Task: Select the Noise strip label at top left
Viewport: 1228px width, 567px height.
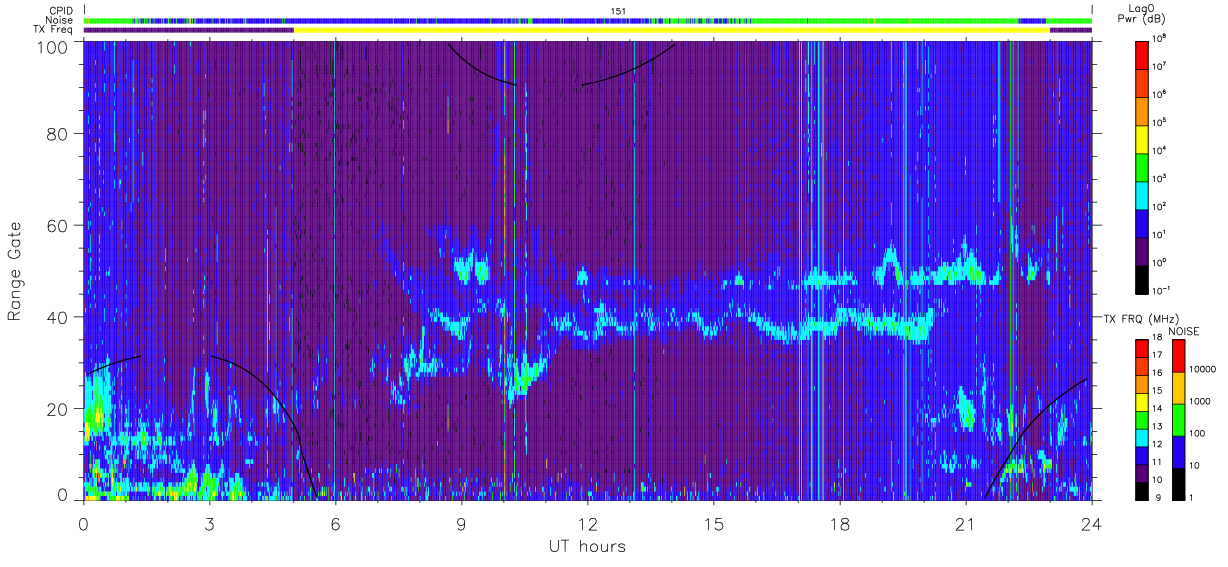Action: click(x=61, y=20)
